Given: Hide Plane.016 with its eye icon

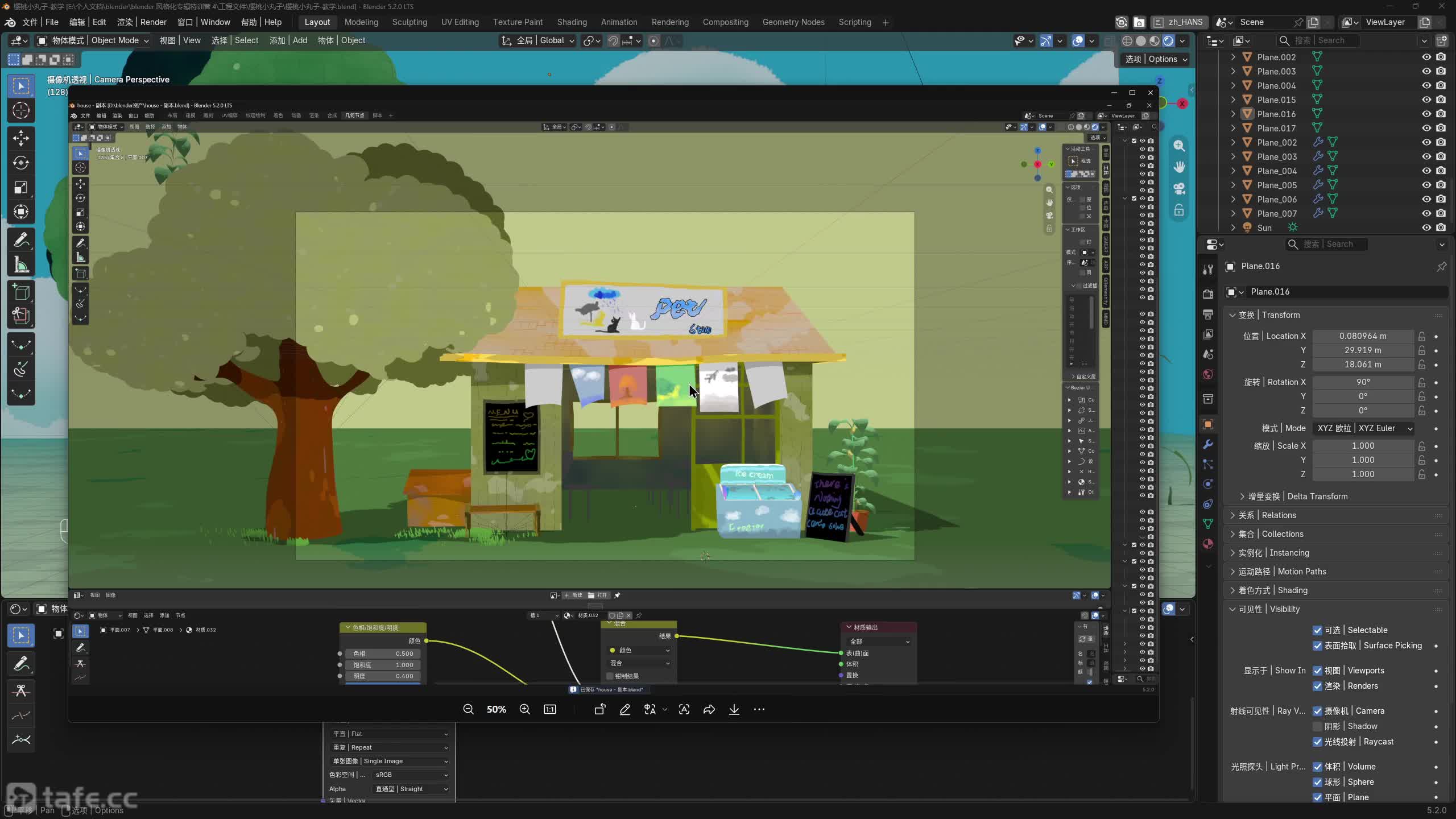Looking at the screenshot, I should pyautogui.click(x=1426, y=114).
